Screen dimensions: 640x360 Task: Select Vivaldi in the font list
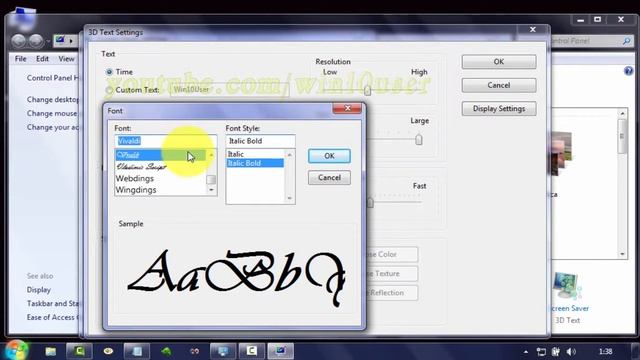click(160, 155)
